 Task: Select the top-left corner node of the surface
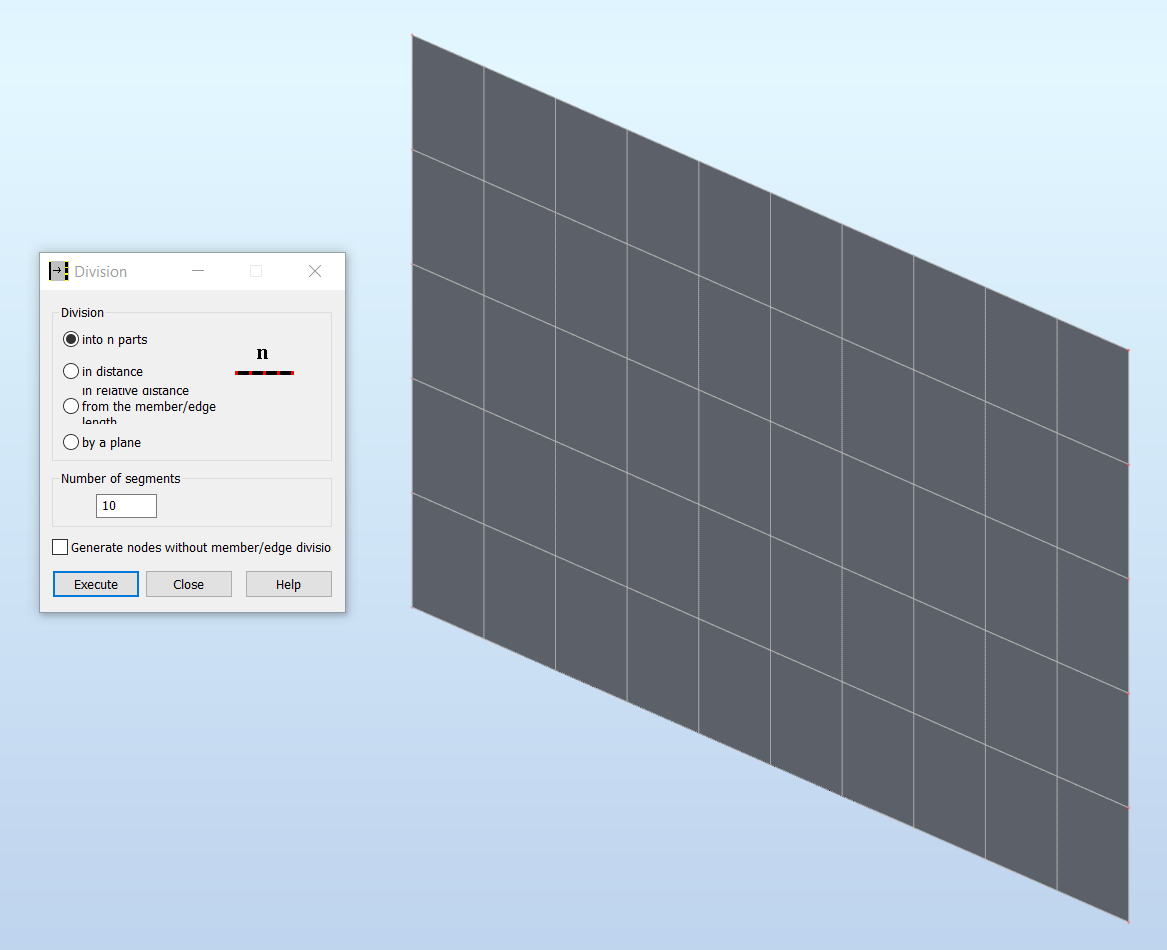click(413, 35)
